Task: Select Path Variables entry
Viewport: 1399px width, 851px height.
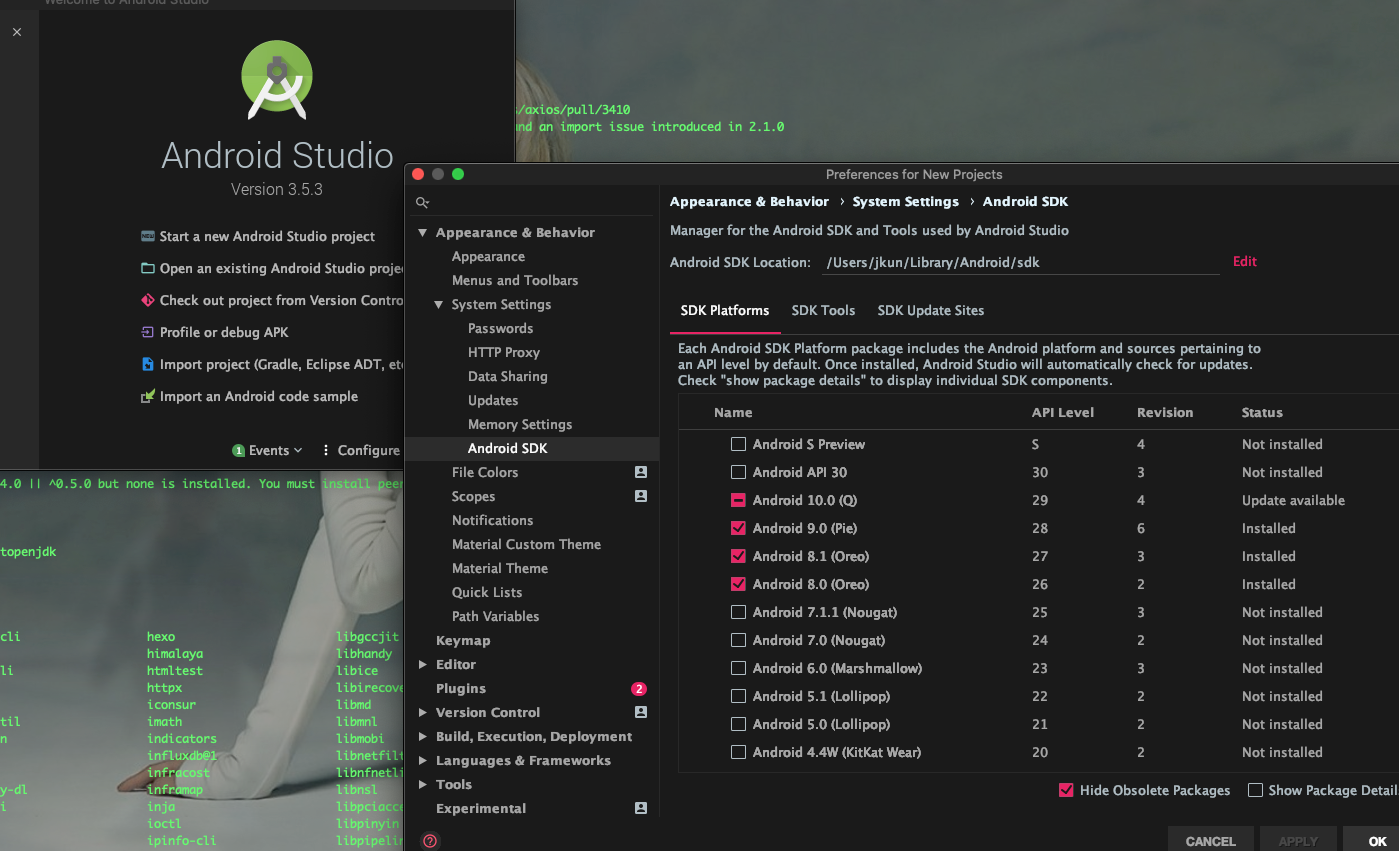Action: (x=495, y=616)
